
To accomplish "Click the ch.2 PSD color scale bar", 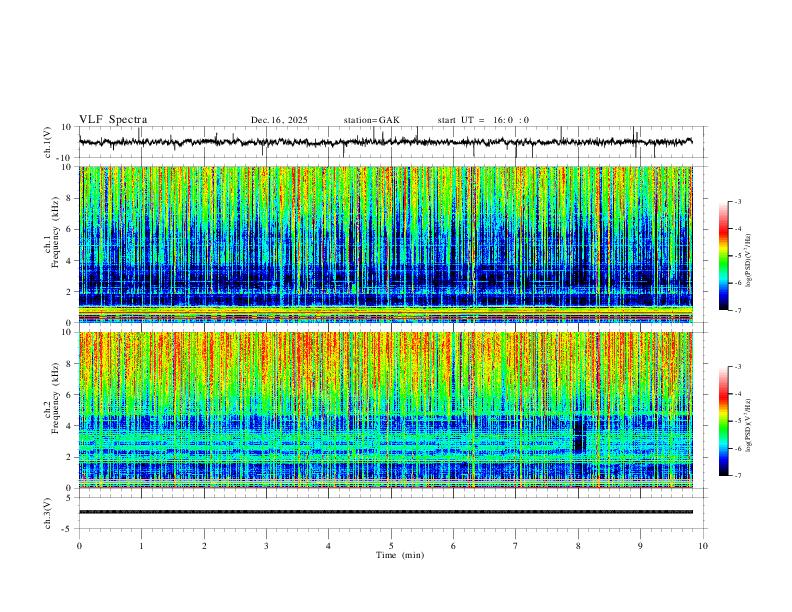I will tap(723, 421).
